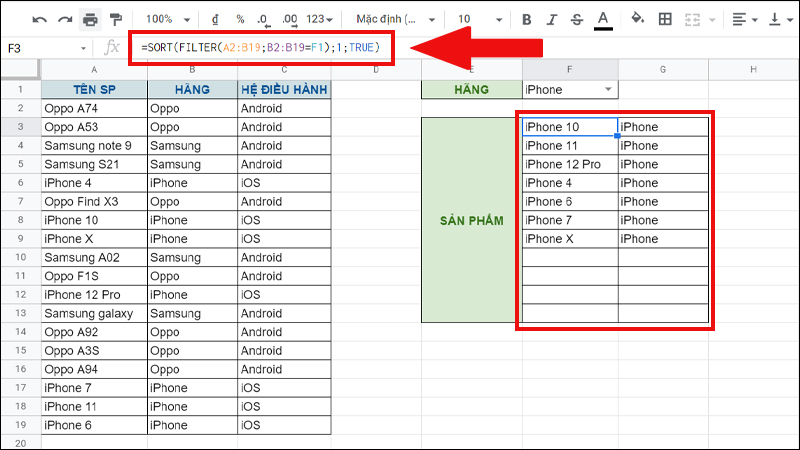
Task: Click the Select all corner box
Action: point(20,69)
